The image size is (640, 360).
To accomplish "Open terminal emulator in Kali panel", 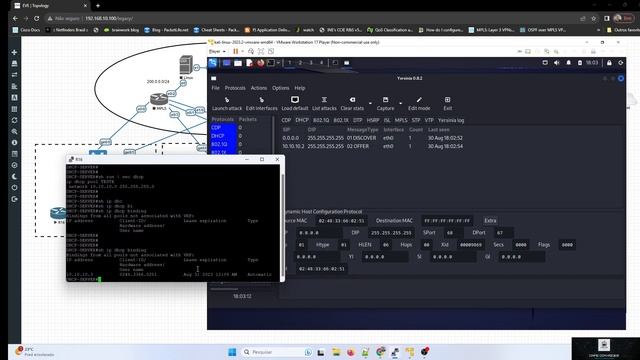I will (x=271, y=63).
